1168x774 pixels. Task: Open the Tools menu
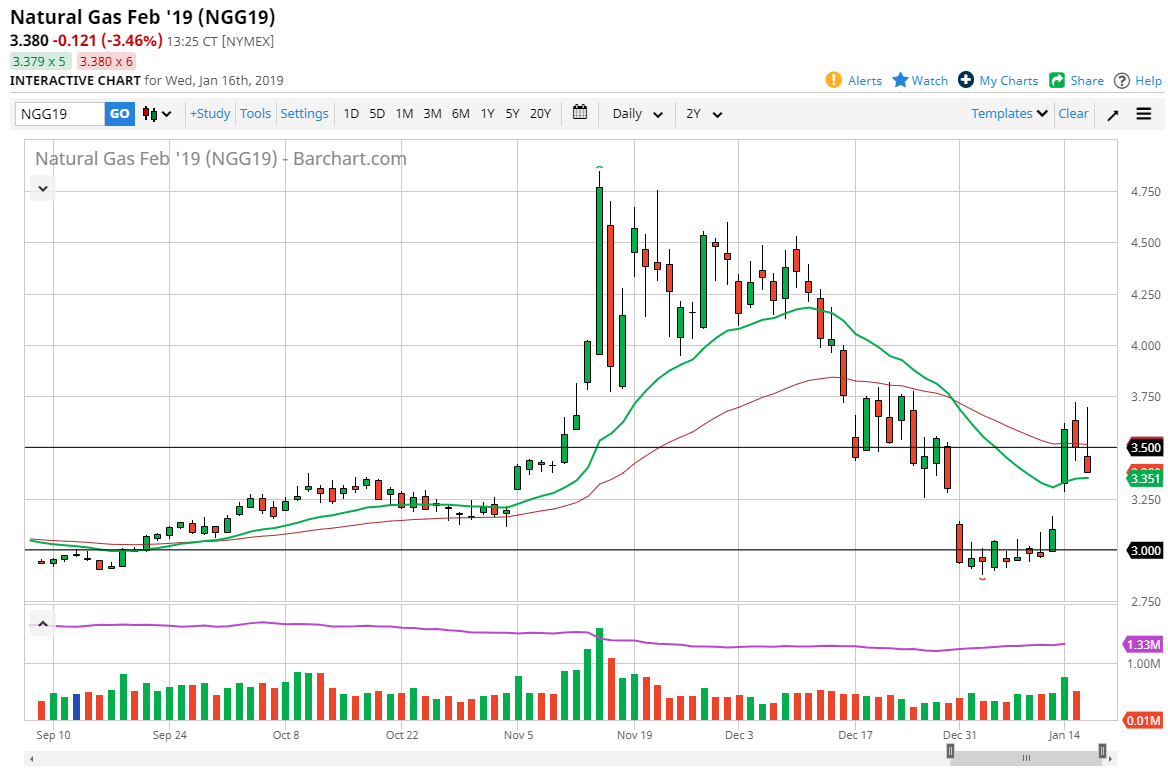(x=255, y=114)
